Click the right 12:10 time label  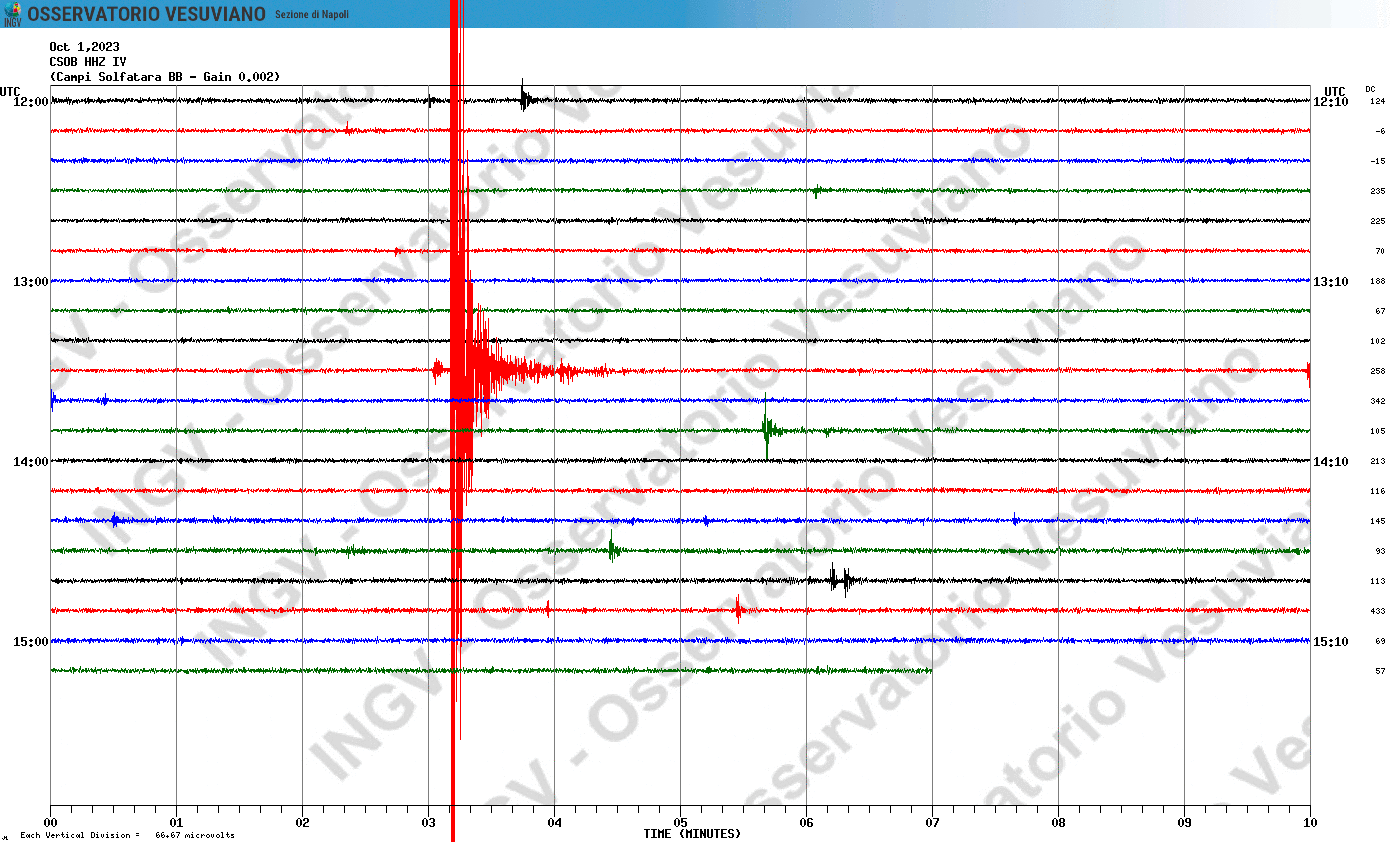click(x=1331, y=102)
